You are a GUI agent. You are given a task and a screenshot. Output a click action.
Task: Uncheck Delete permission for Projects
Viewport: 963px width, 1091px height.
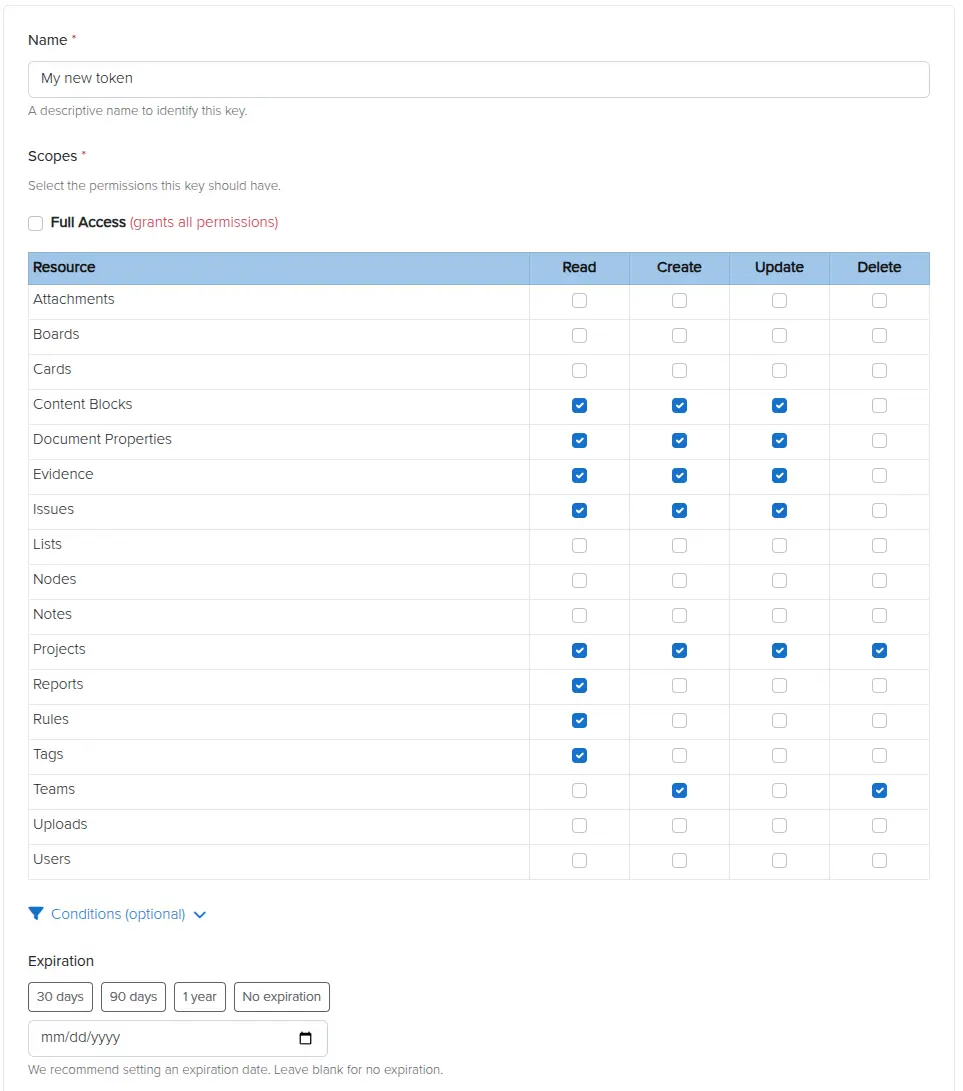(x=879, y=650)
